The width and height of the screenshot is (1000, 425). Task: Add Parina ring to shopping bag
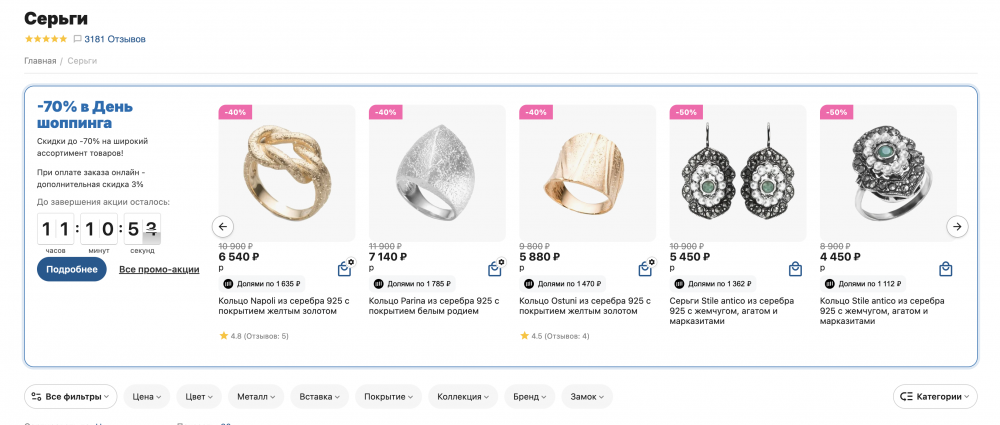(x=495, y=268)
